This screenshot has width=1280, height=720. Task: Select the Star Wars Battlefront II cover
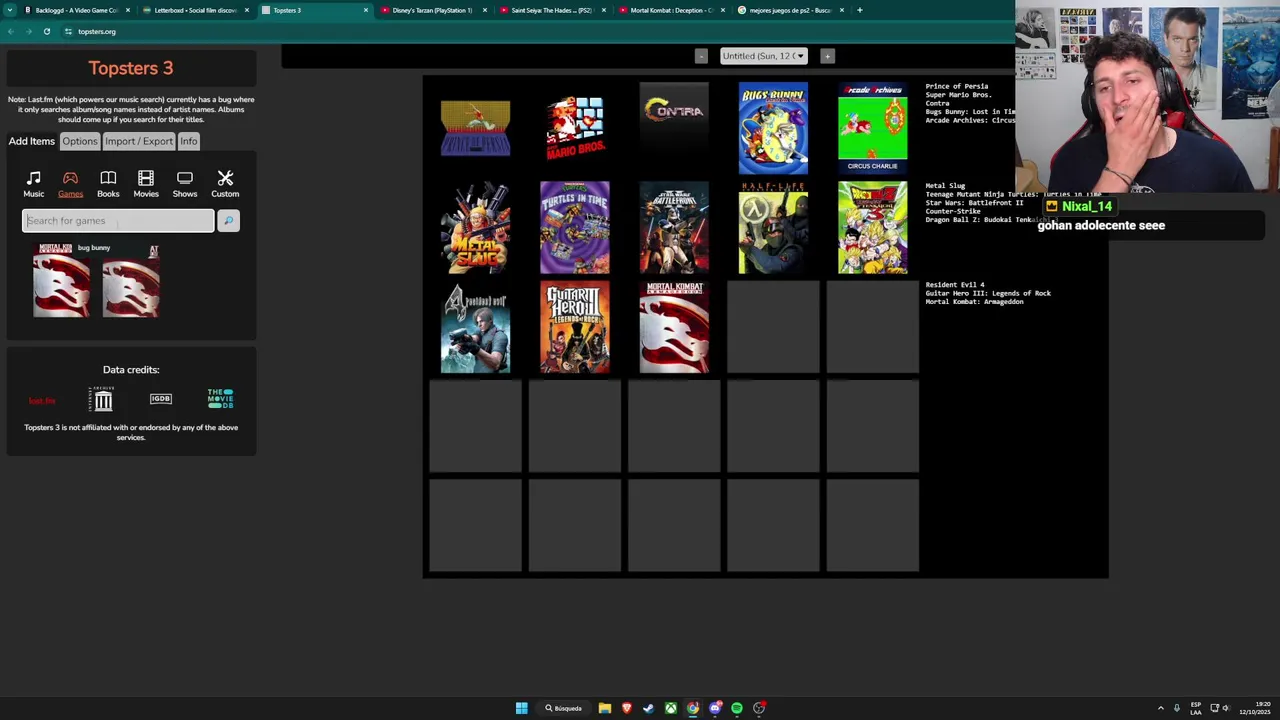(x=674, y=228)
